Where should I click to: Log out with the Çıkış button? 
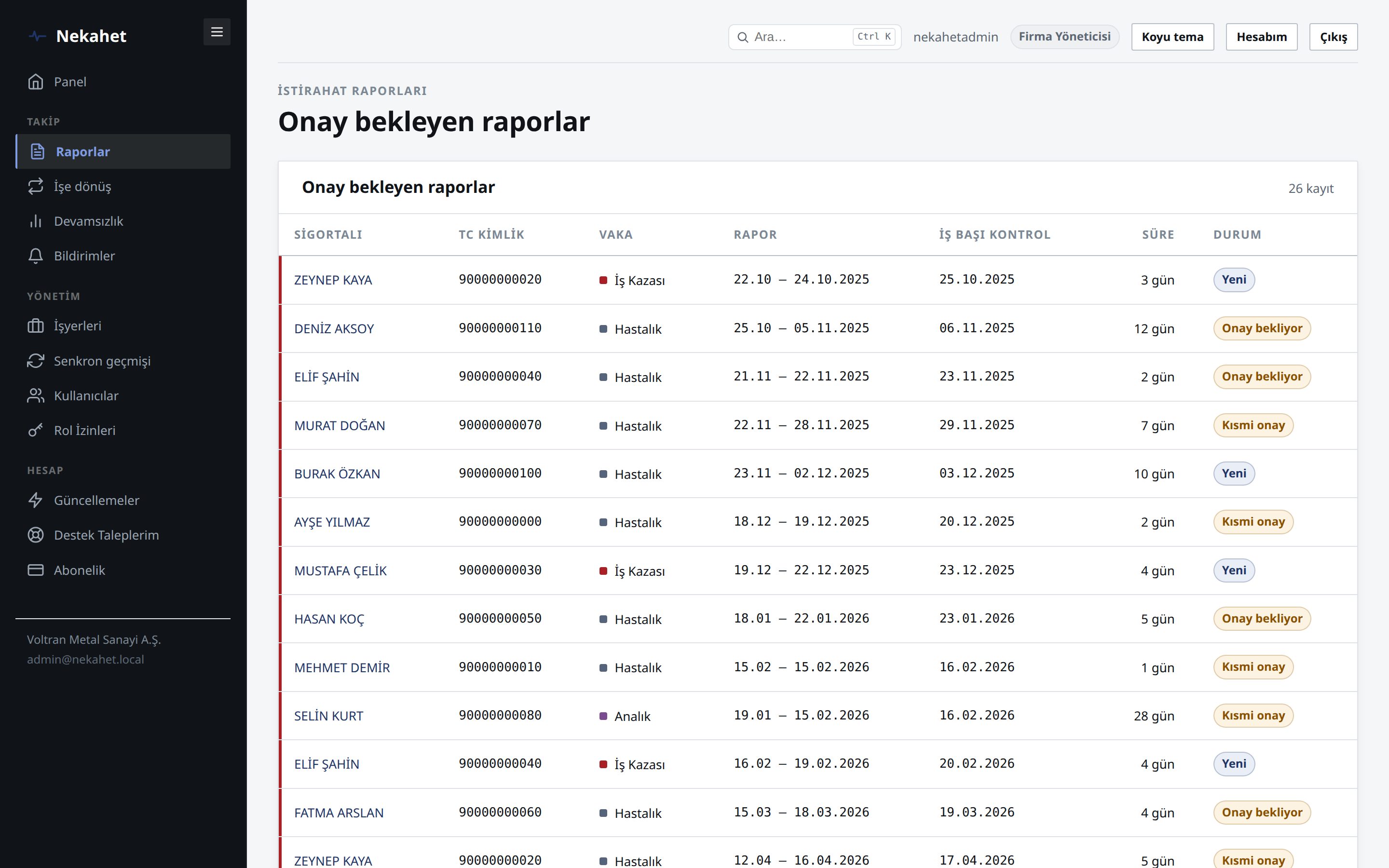1333,37
